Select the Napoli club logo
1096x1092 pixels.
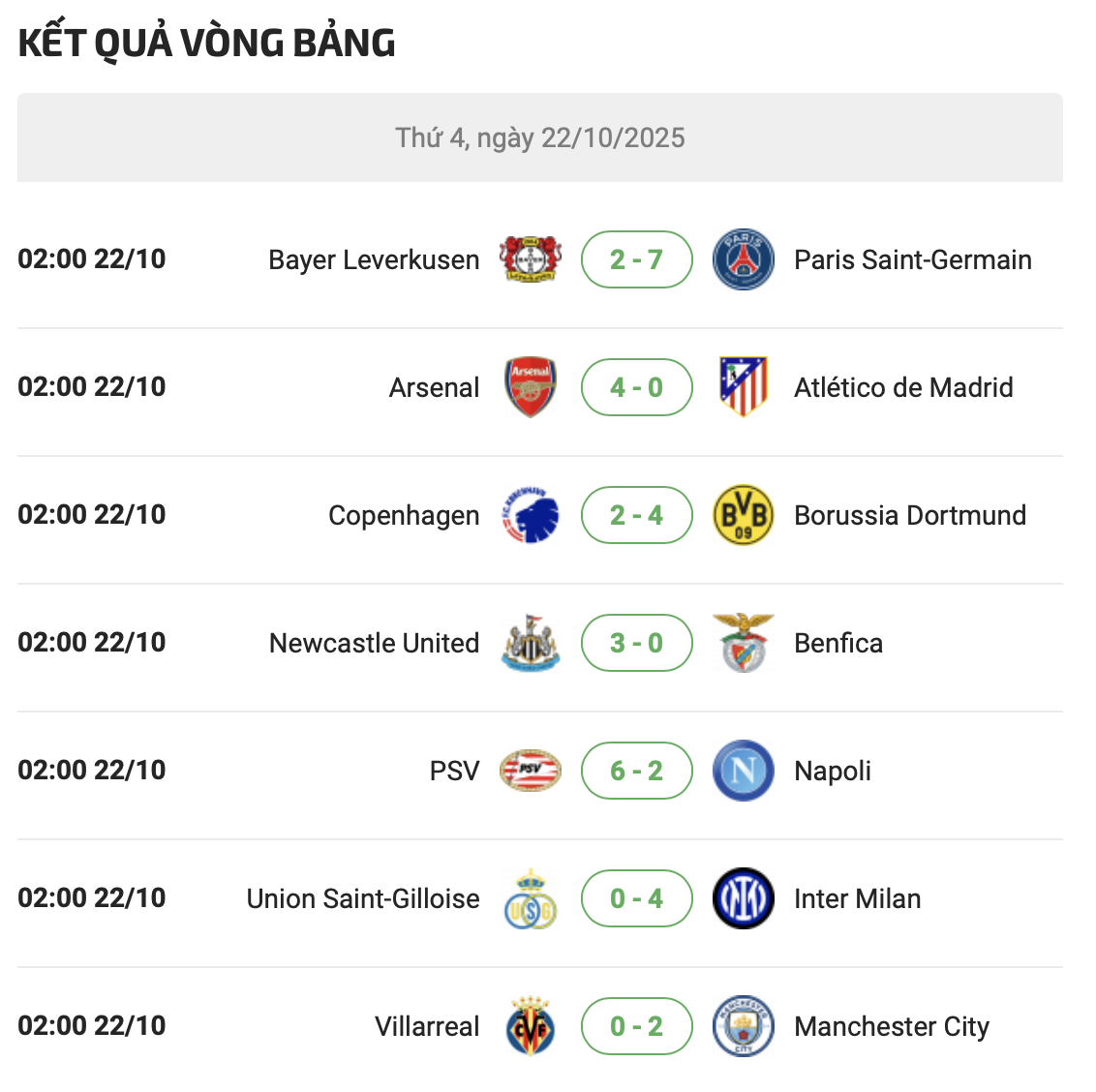743,771
